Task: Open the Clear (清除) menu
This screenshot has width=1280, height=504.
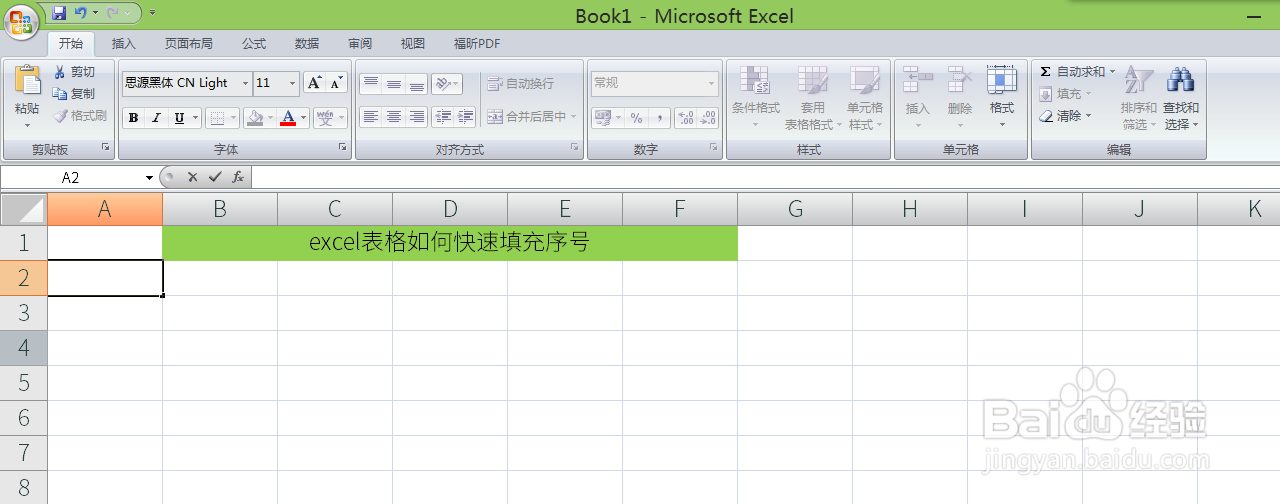Action: pyautogui.click(x=1066, y=116)
